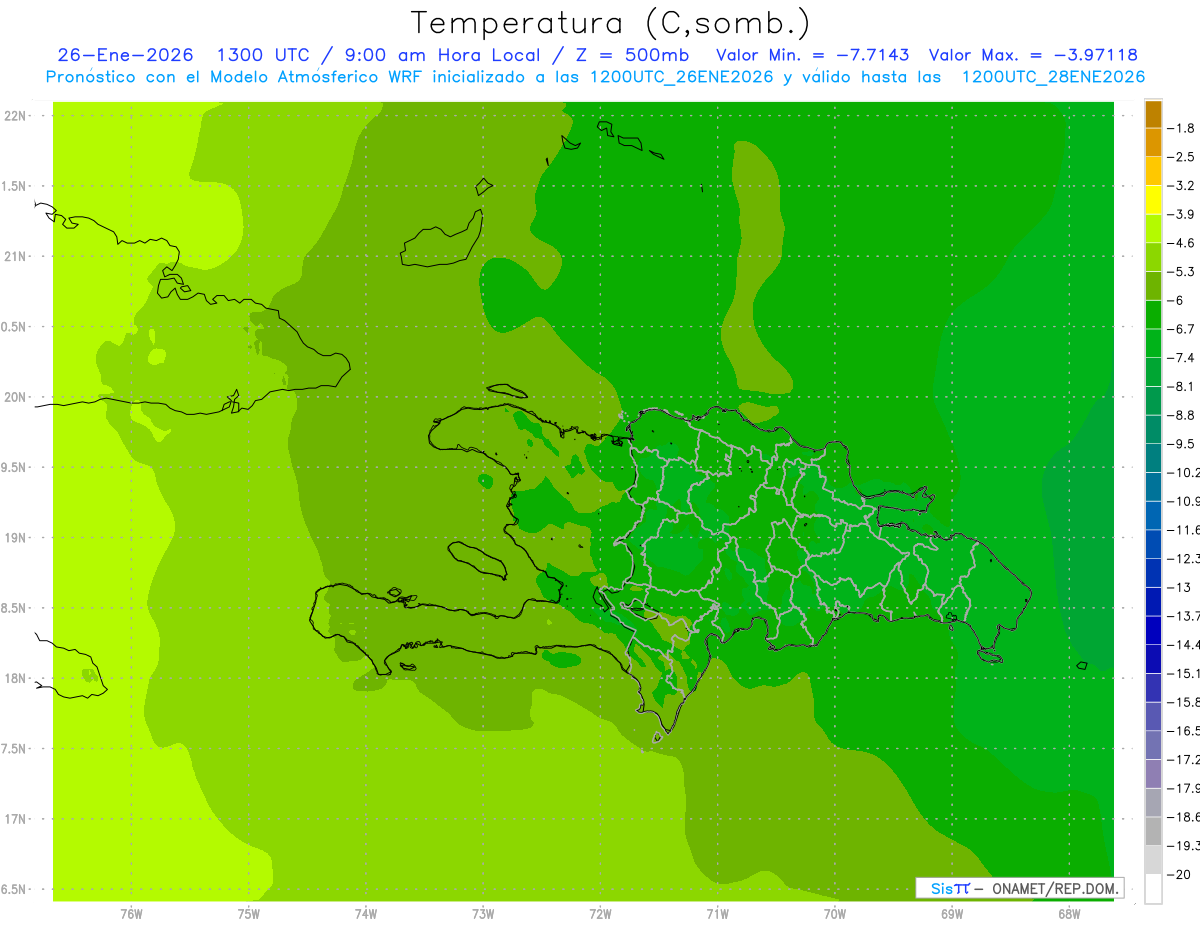This screenshot has width=1200, height=927.
Task: Click the "-3.9" colorbar value
Action: coord(1181,214)
